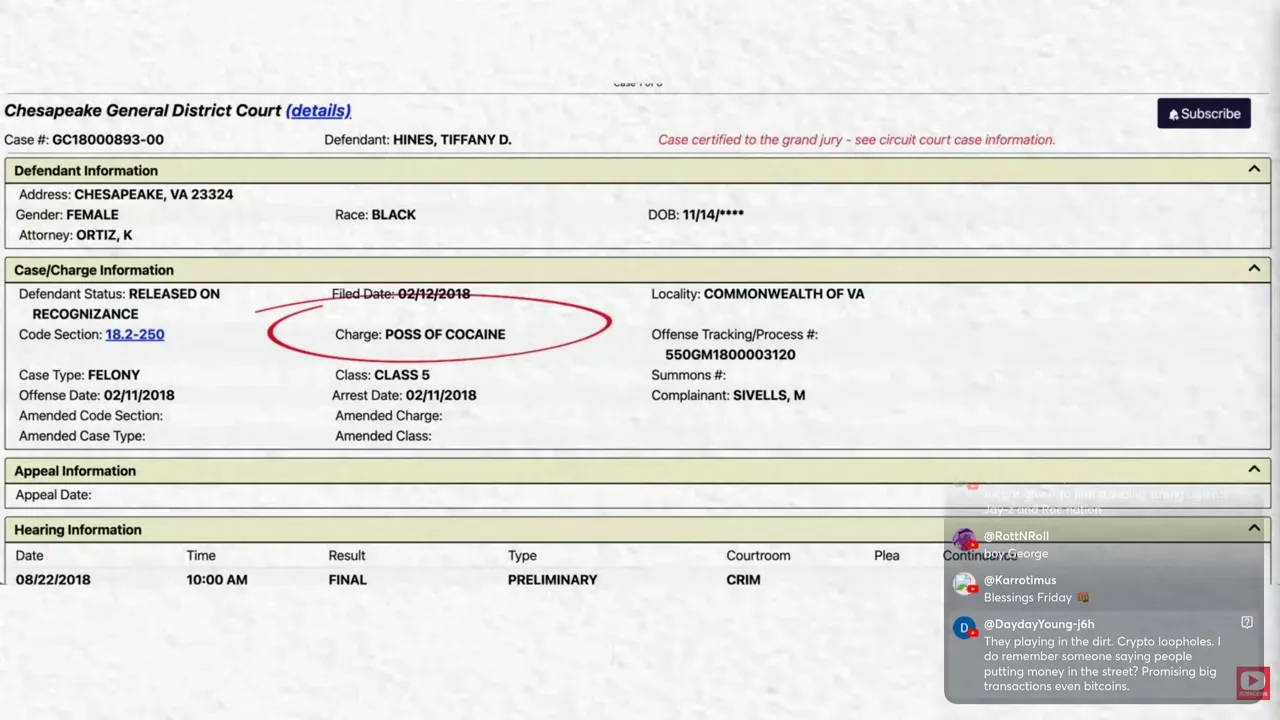Screen dimensions: 1280x720
Task: Select the hearing result "FINAL"
Action: tap(348, 579)
